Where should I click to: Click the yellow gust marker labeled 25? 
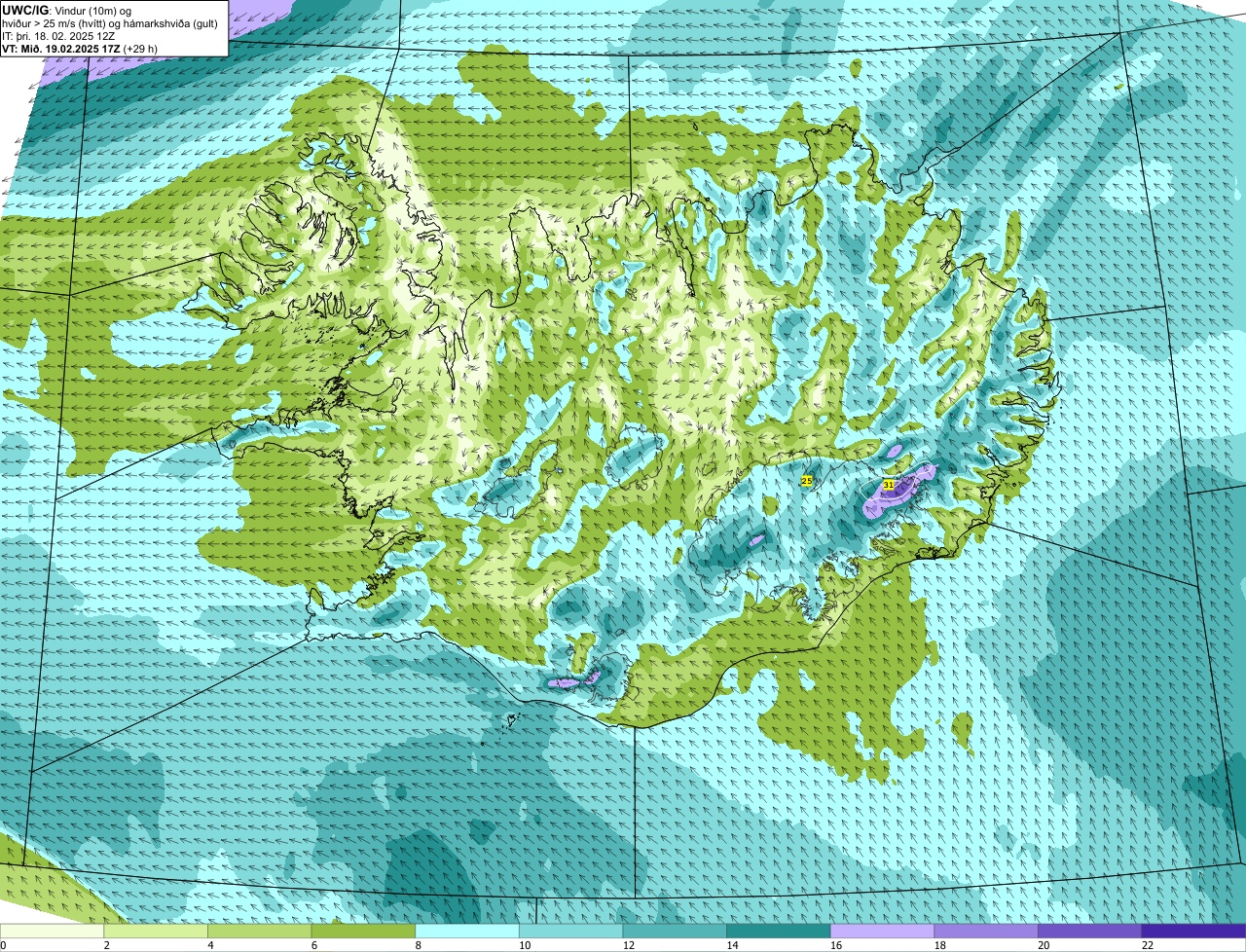point(807,481)
